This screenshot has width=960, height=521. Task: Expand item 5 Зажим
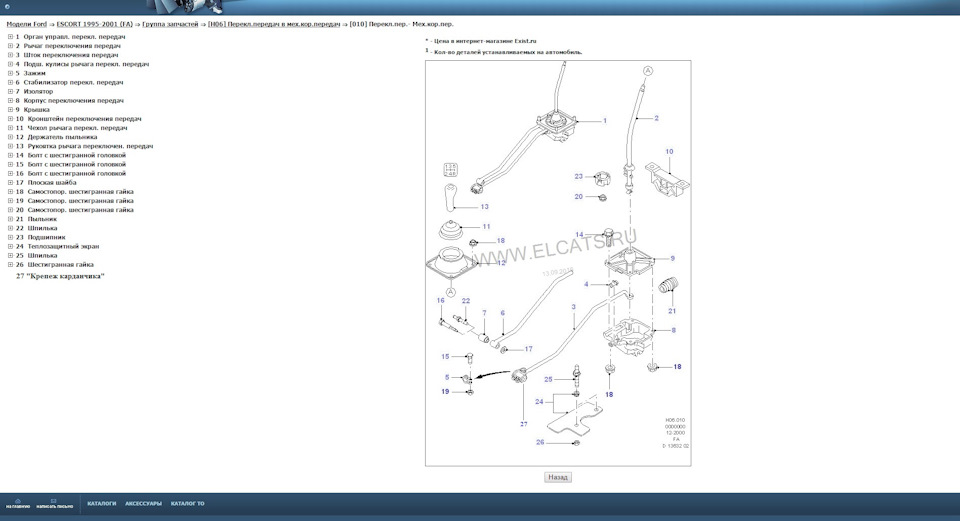click(x=10, y=73)
